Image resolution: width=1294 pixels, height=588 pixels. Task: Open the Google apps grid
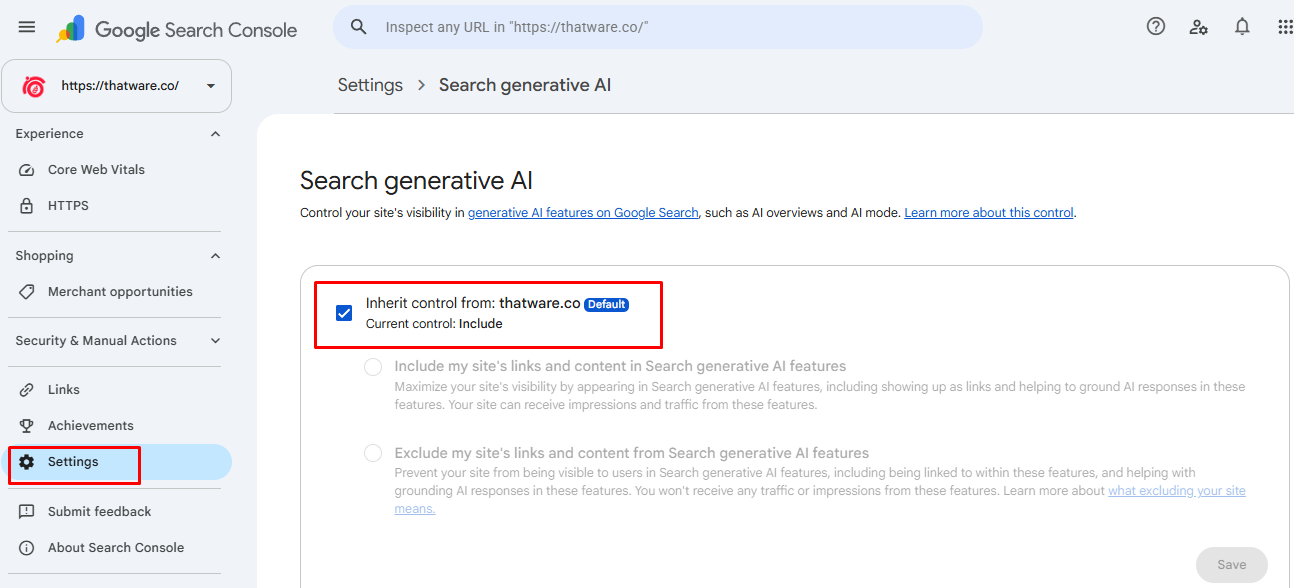click(x=1285, y=27)
